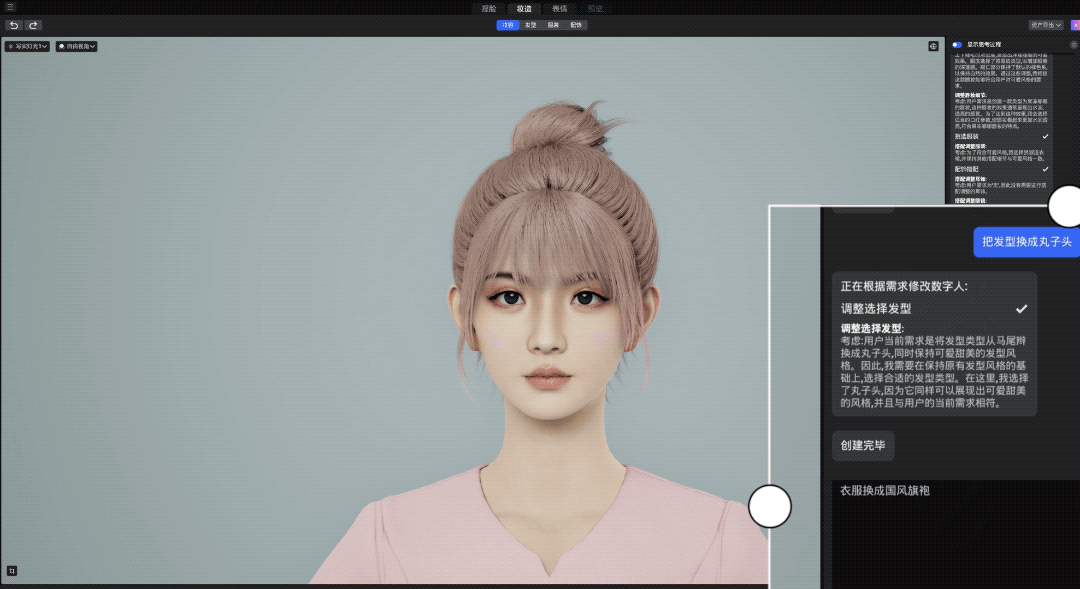Click the purple X icon near 资产导出
The width and height of the screenshot is (1080, 589).
1075,25
